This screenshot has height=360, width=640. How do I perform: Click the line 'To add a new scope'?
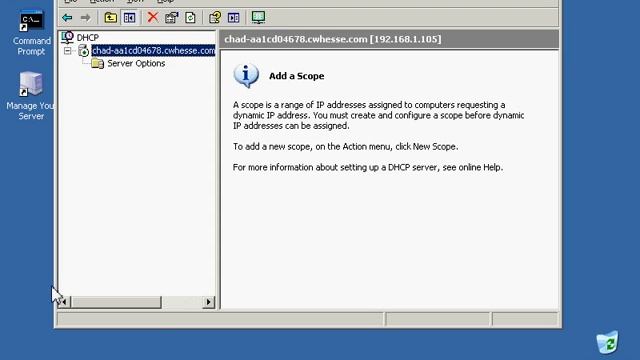345,147
